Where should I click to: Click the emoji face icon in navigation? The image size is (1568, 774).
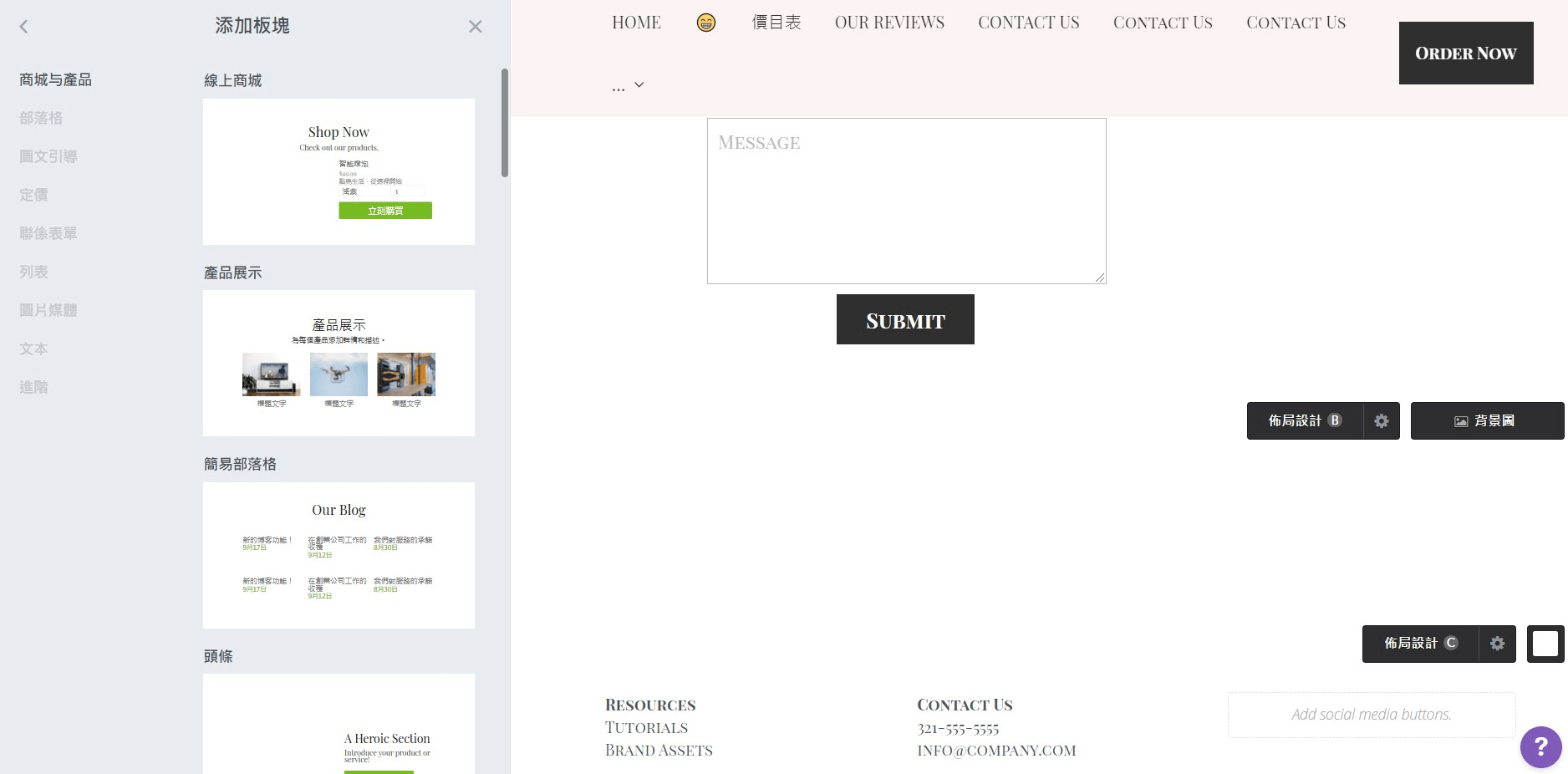point(705,23)
